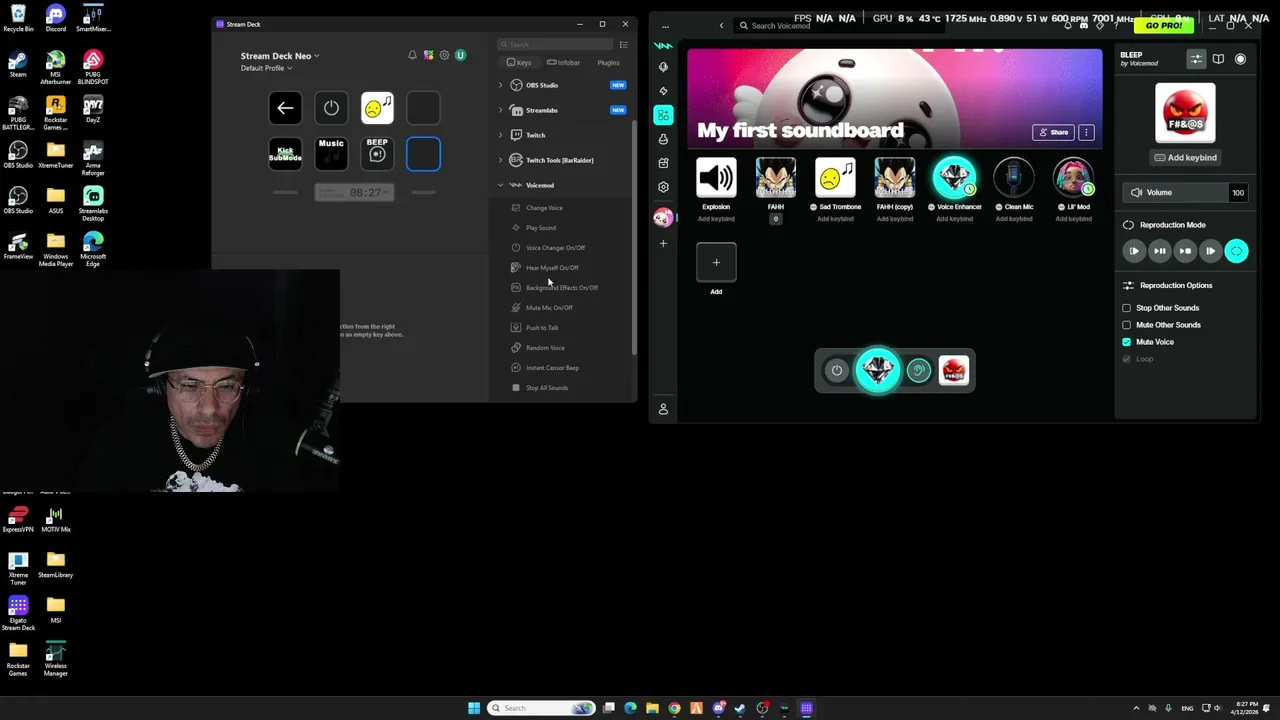Open the Default Profile dropdown
The width and height of the screenshot is (1280, 720).
(x=266, y=68)
